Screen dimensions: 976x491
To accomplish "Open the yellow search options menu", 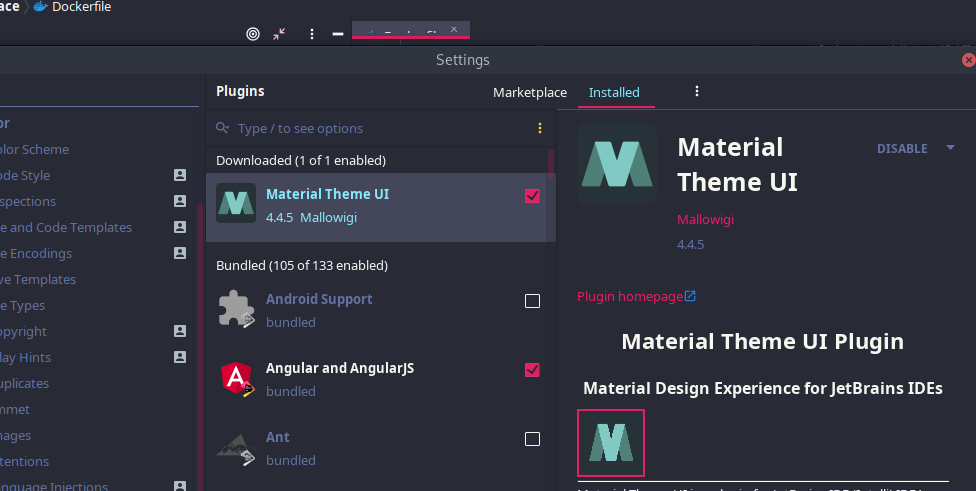I will tap(540, 128).
